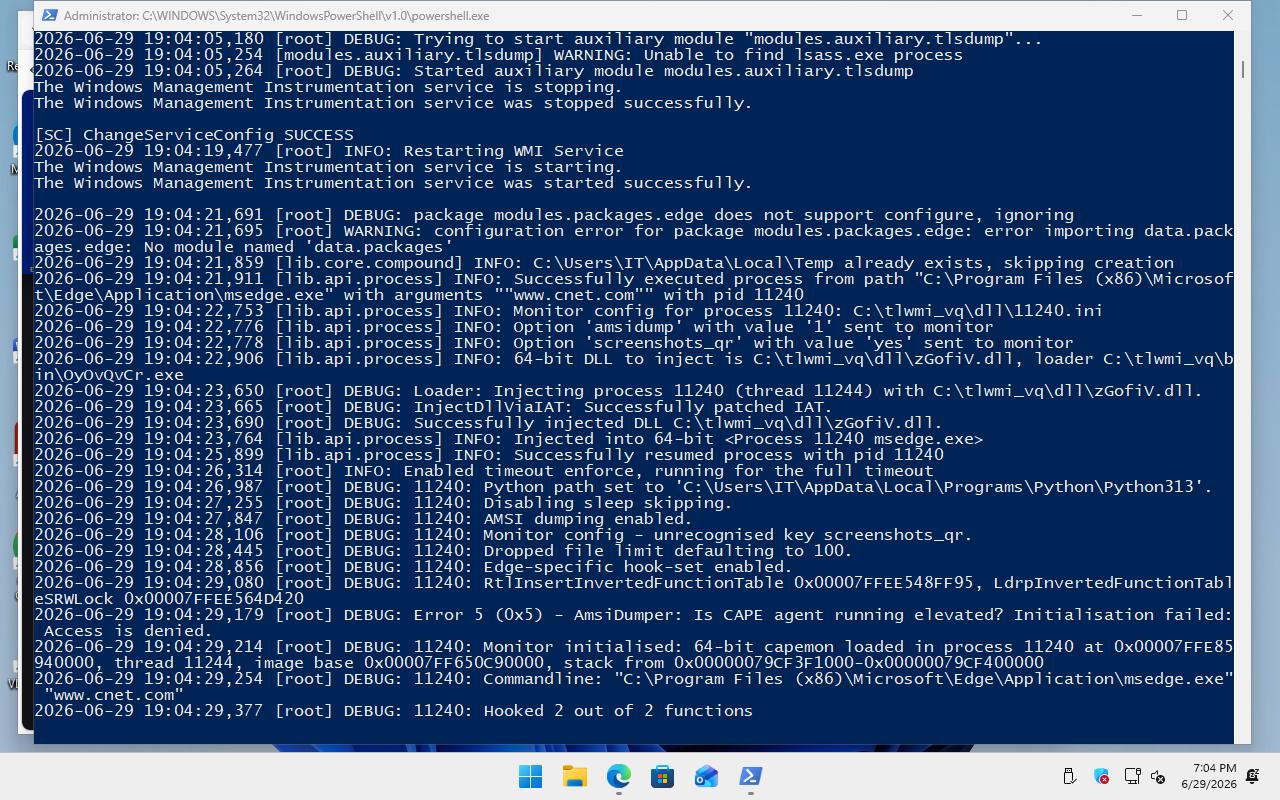
Task: Click the 'service was started successfully.' line
Action: coord(393,183)
